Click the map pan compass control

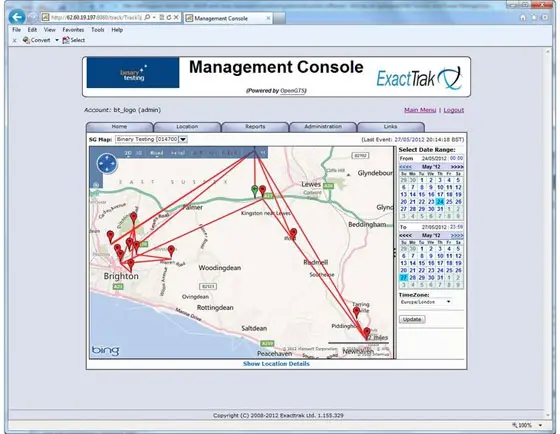coord(107,164)
